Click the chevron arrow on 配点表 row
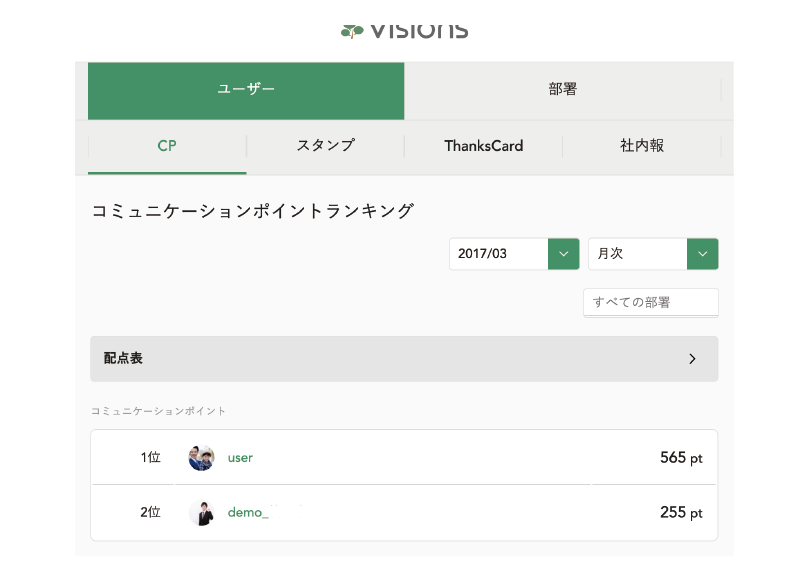810x582 pixels. pyautogui.click(x=692, y=359)
